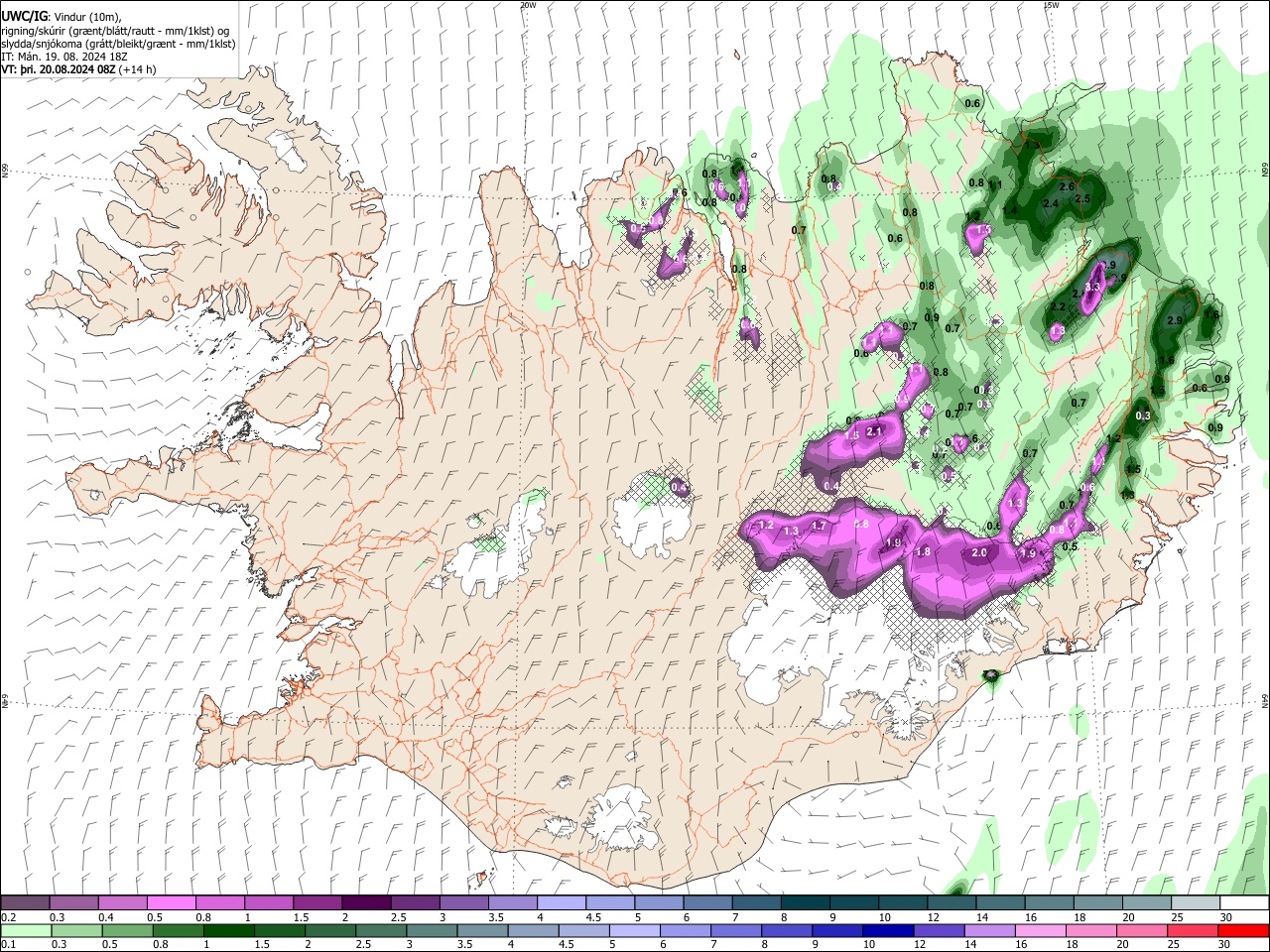1270x952 pixels.
Task: Pick the light periwinkle 4 swatch, upper scale
Action: click(x=562, y=903)
